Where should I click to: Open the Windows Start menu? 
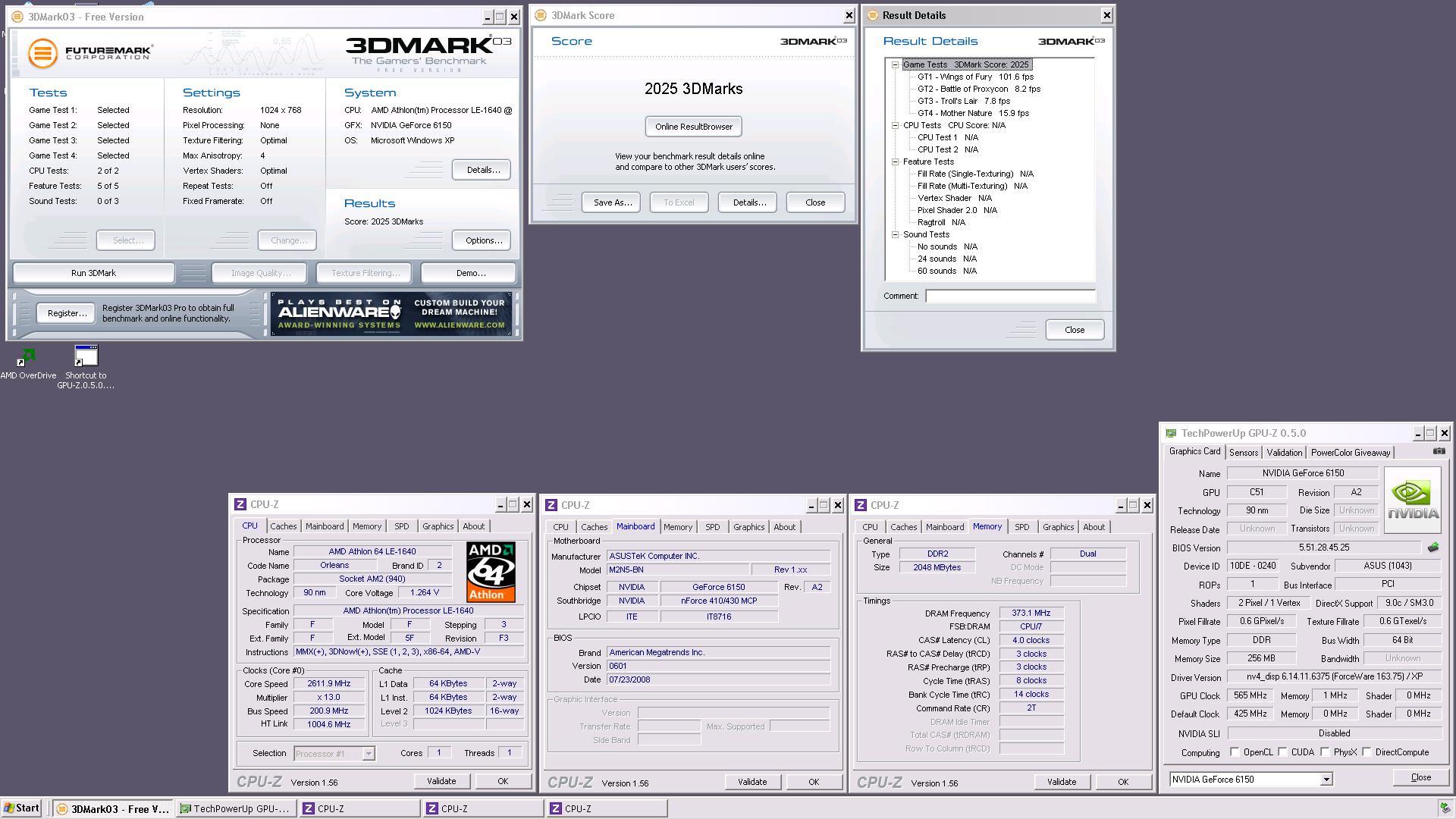[x=21, y=808]
